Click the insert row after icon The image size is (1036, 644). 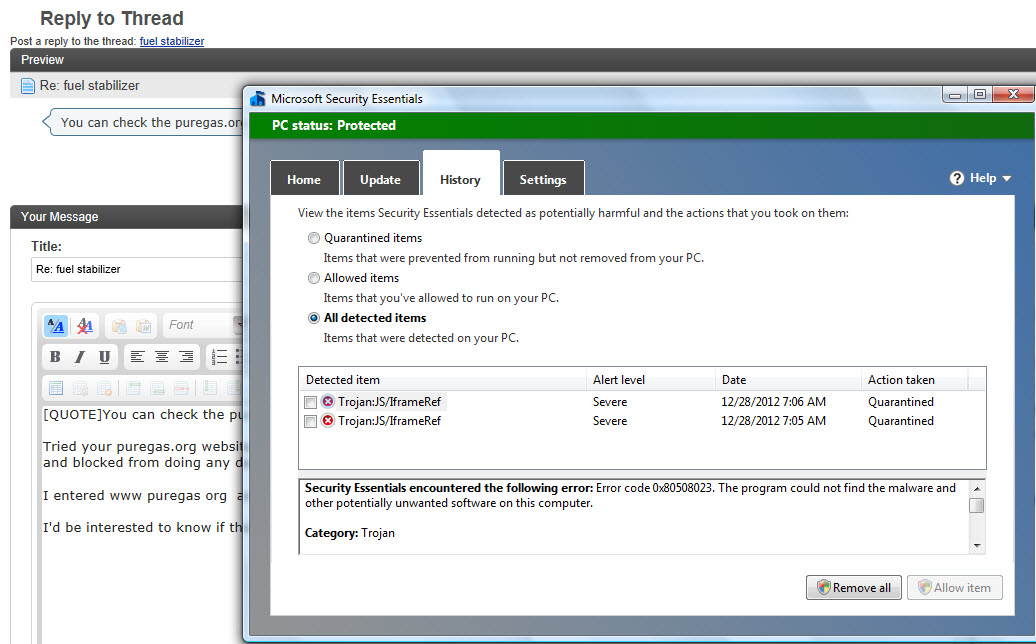(x=157, y=388)
